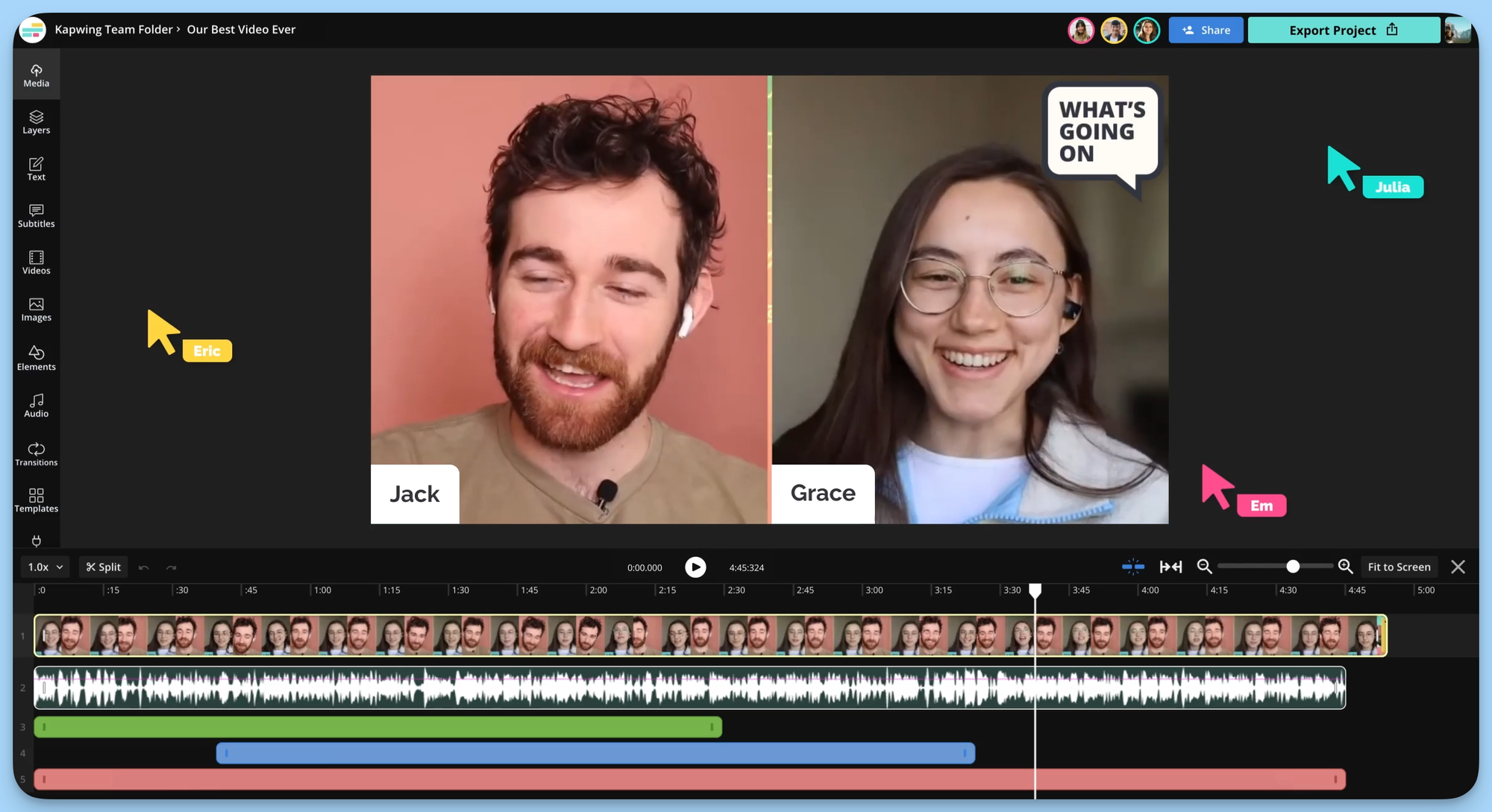Click the Undo arrow

pyautogui.click(x=144, y=567)
